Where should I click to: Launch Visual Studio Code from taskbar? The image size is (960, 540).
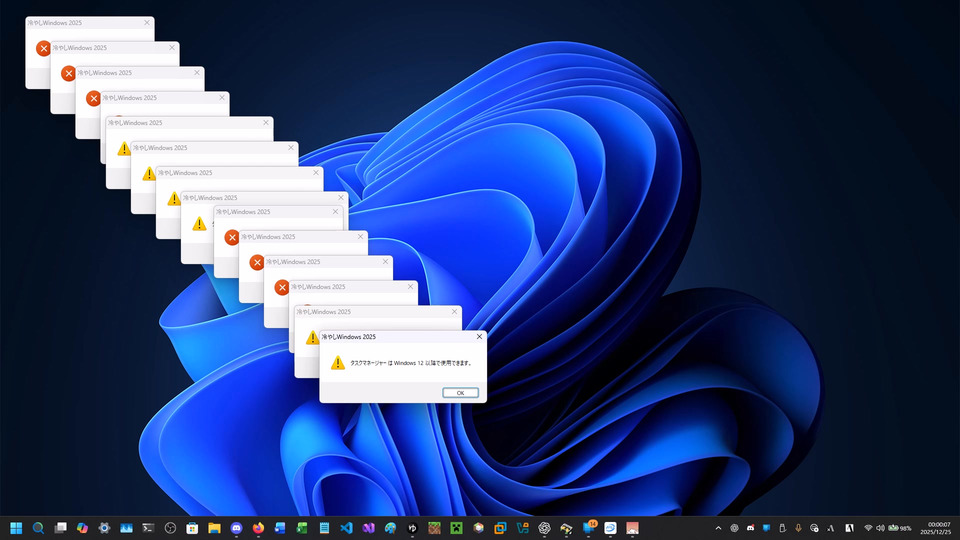347,528
